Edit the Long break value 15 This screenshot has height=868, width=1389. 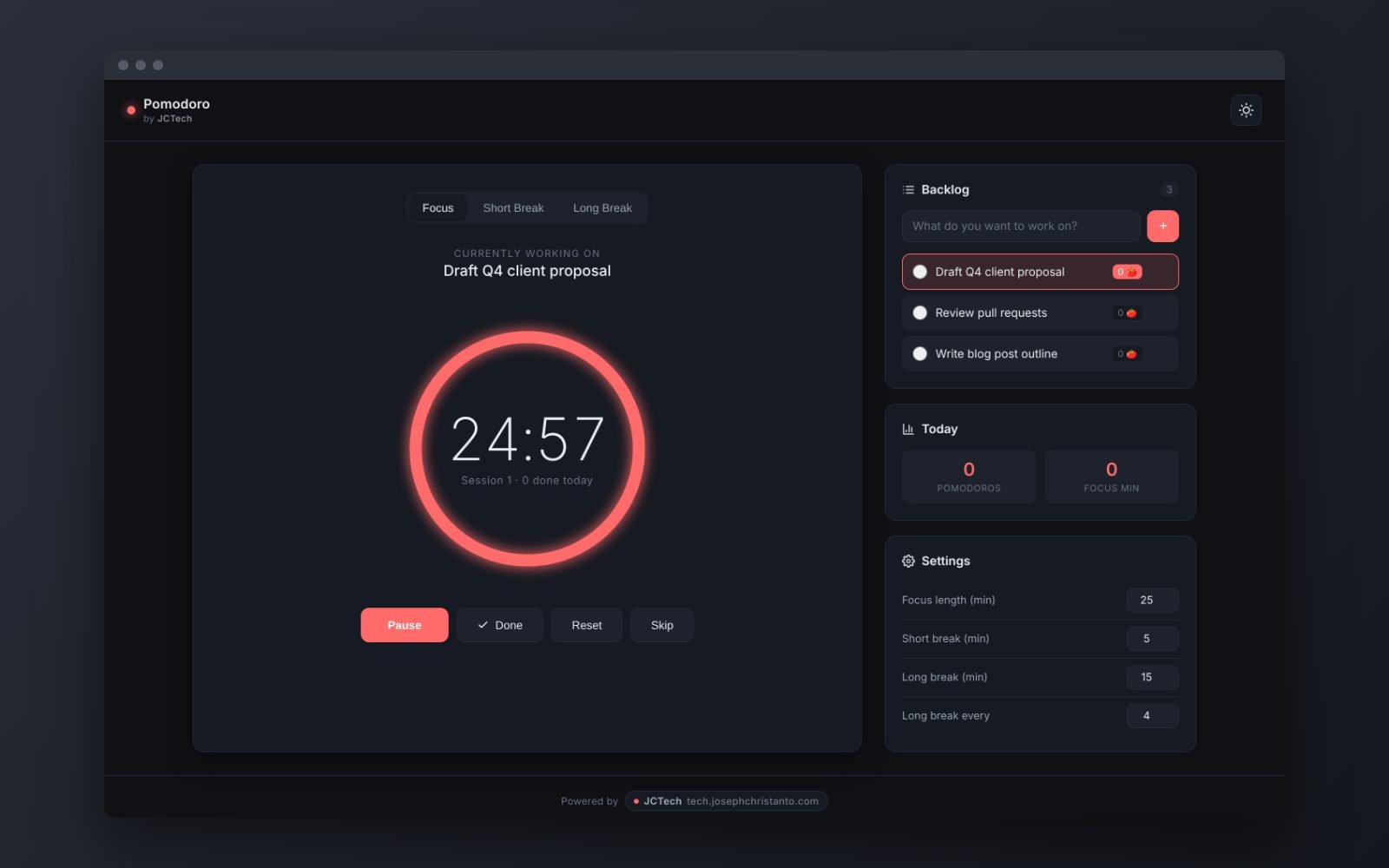pos(1152,677)
